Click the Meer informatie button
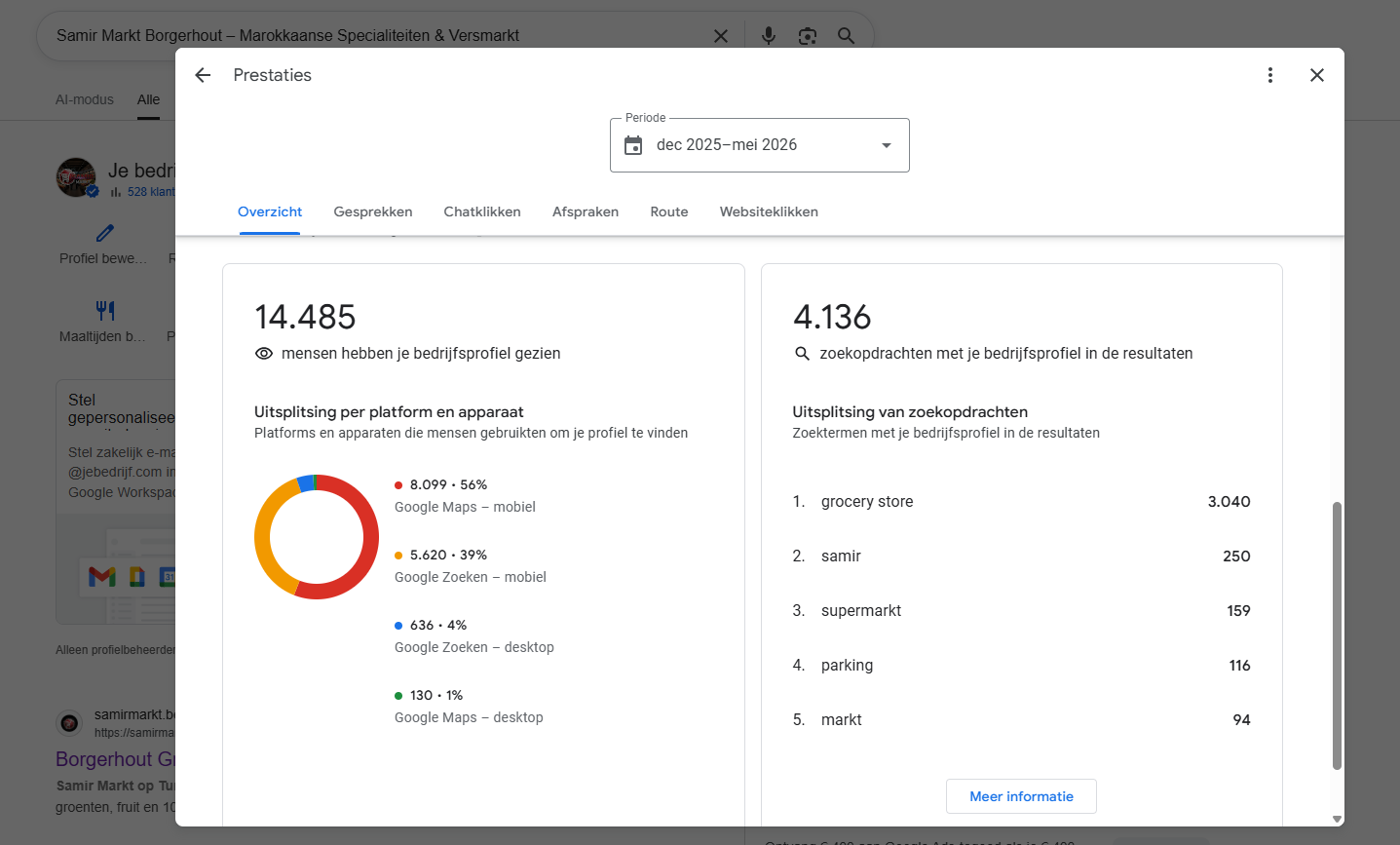This screenshot has height=845, width=1400. (x=1021, y=796)
